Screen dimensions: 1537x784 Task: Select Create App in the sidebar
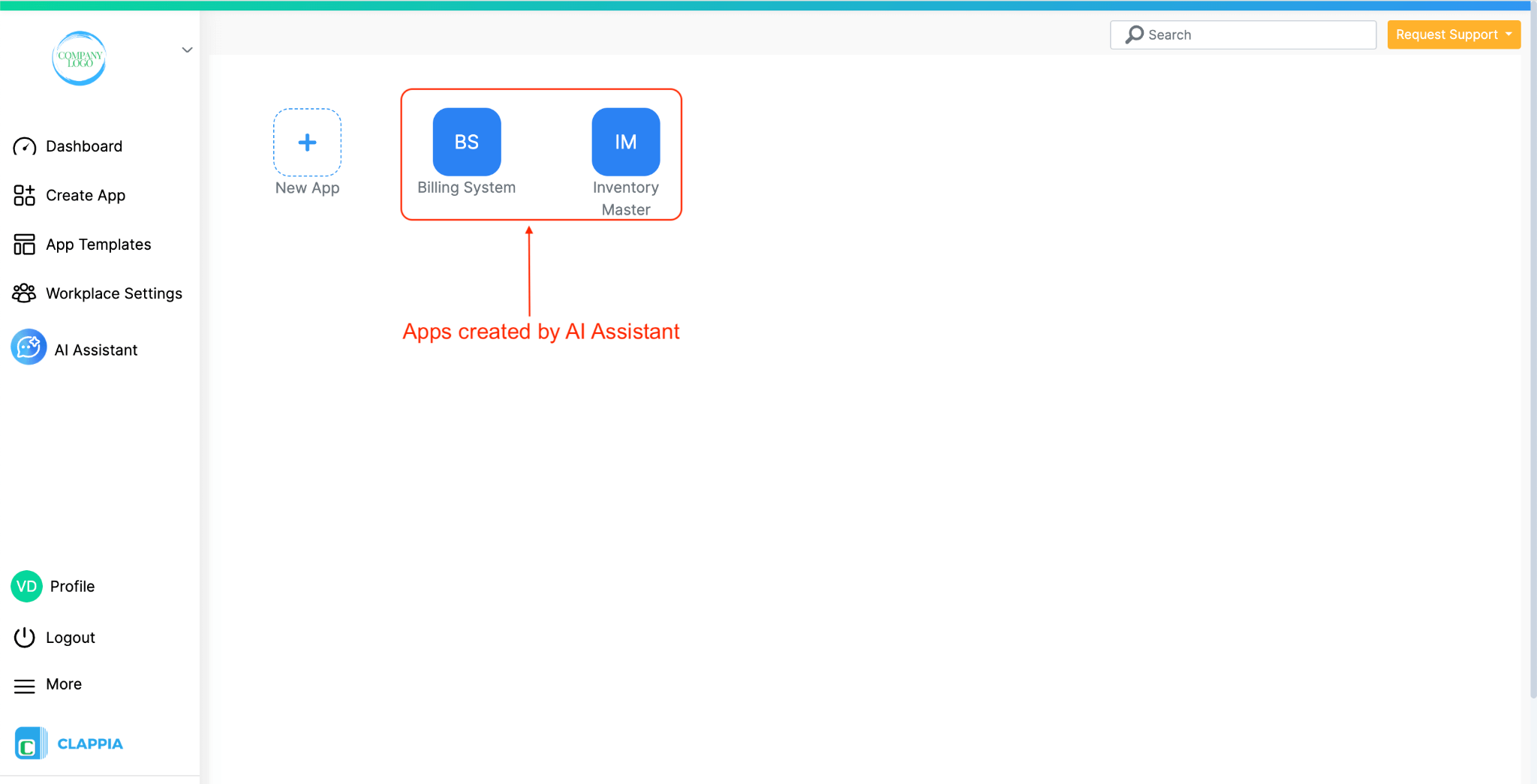pyautogui.click(x=85, y=195)
